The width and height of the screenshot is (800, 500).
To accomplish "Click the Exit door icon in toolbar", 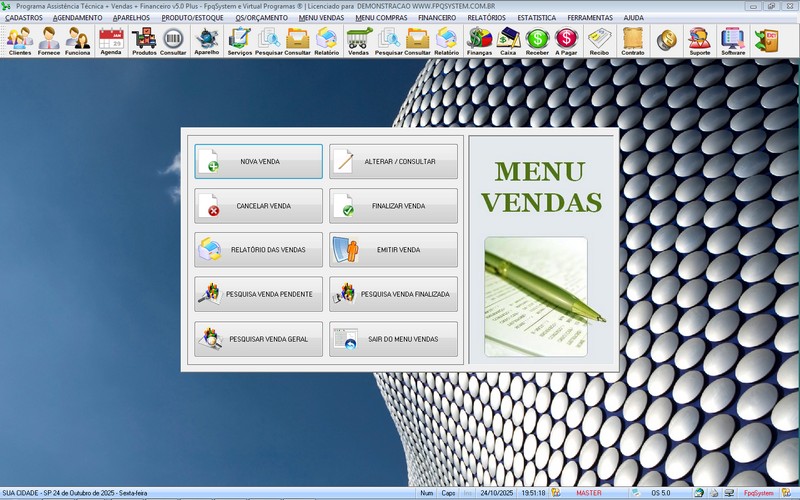I will point(767,40).
